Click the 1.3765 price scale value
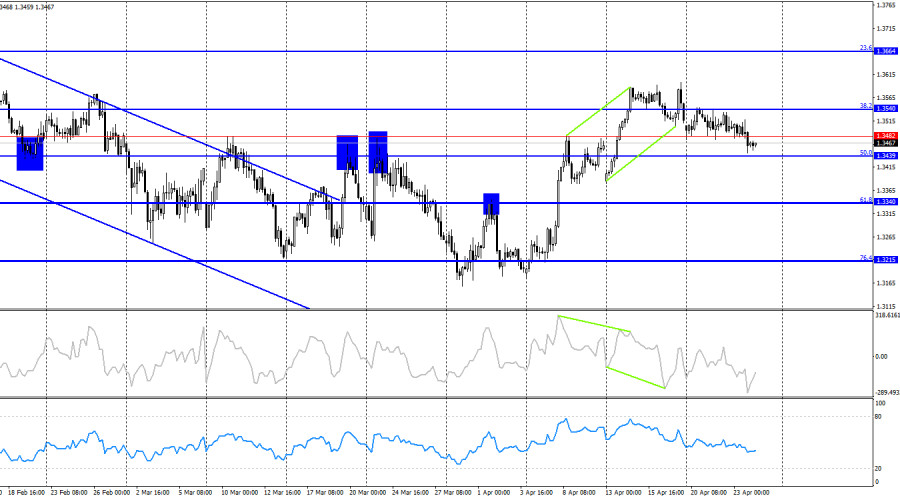Screen dimensions: 900x500 (886, 5)
